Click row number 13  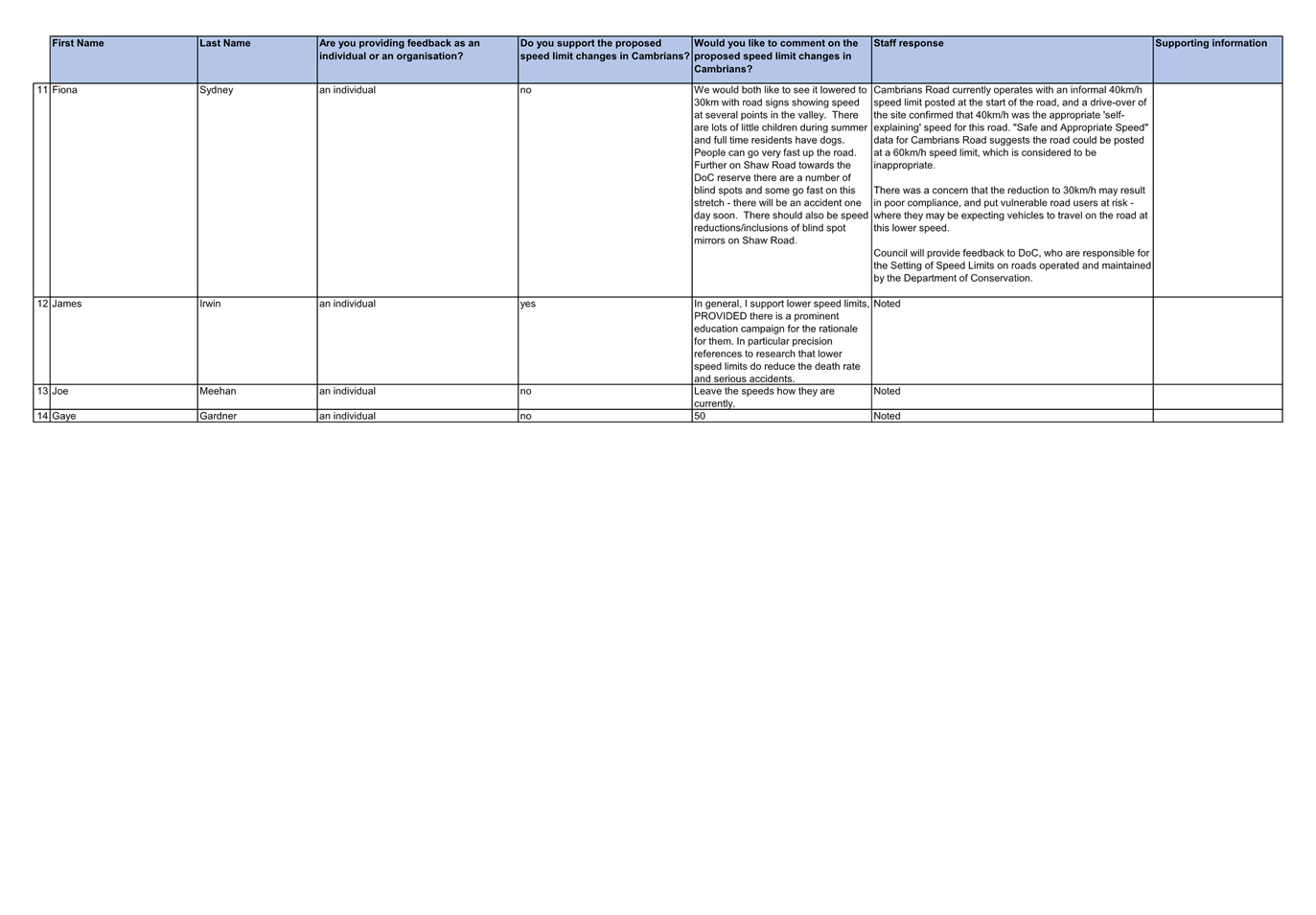[42, 391]
